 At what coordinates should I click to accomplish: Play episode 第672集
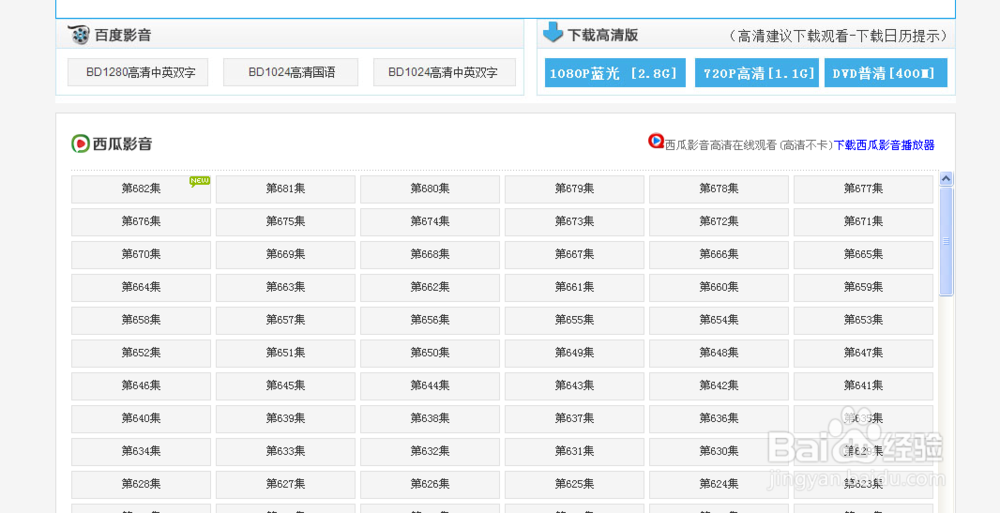(719, 222)
